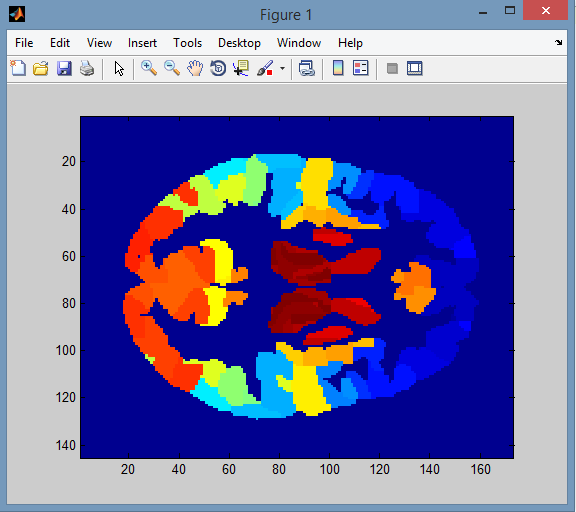Insert a legend using the toolbar icon
The height and width of the screenshot is (512, 576).
pyautogui.click(x=360, y=68)
